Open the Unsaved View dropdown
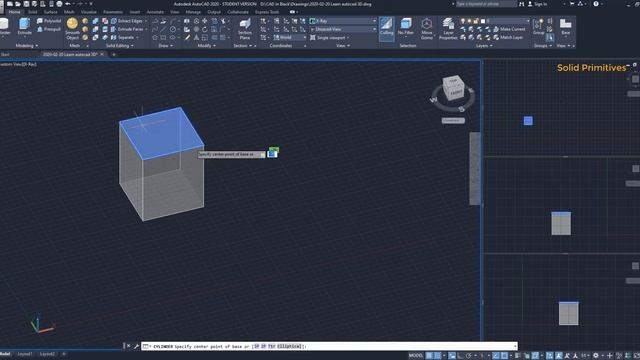 pos(343,29)
